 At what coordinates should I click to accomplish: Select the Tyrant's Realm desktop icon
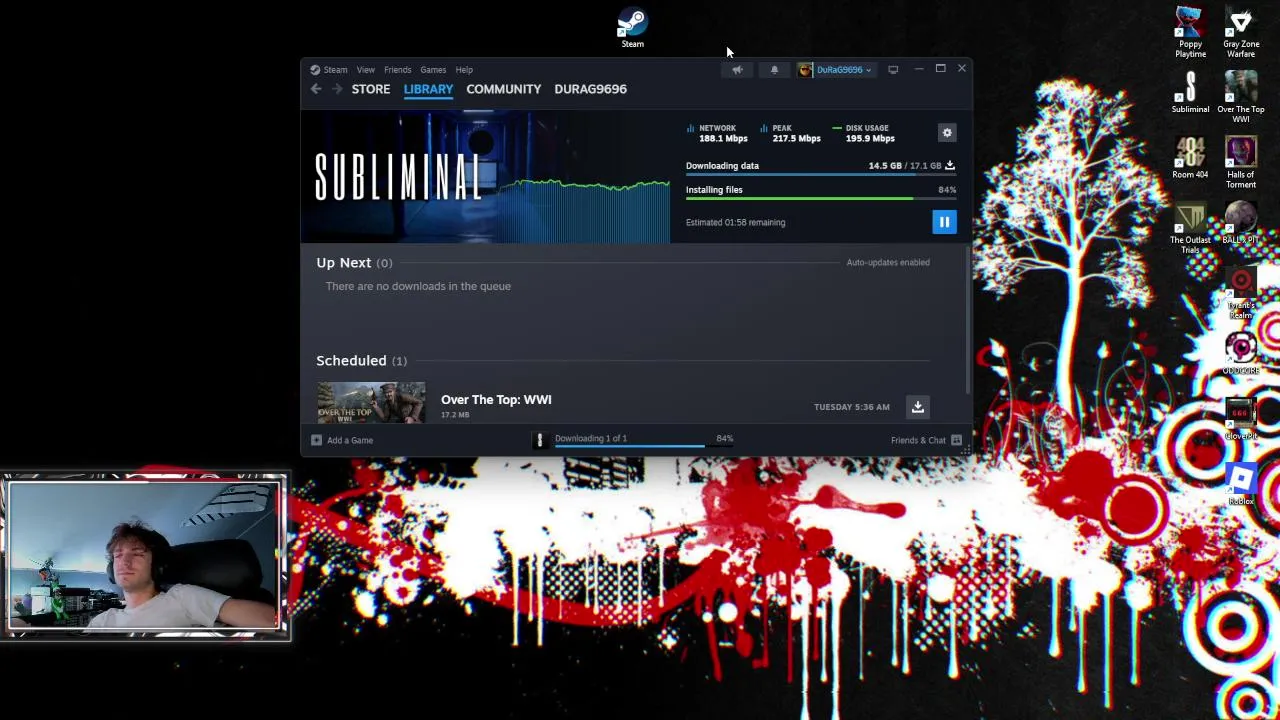tap(1241, 294)
